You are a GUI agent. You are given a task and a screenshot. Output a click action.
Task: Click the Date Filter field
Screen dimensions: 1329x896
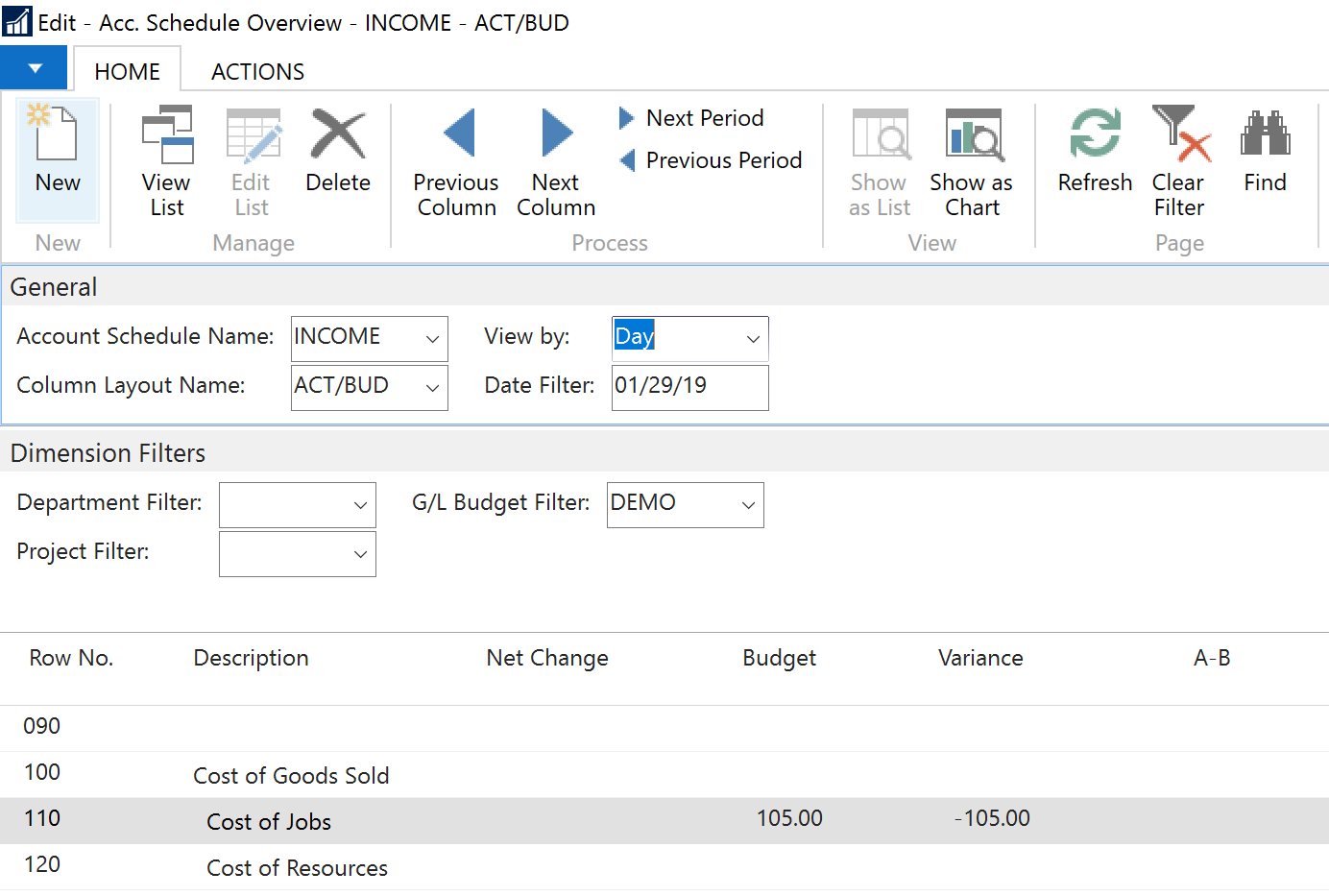689,387
